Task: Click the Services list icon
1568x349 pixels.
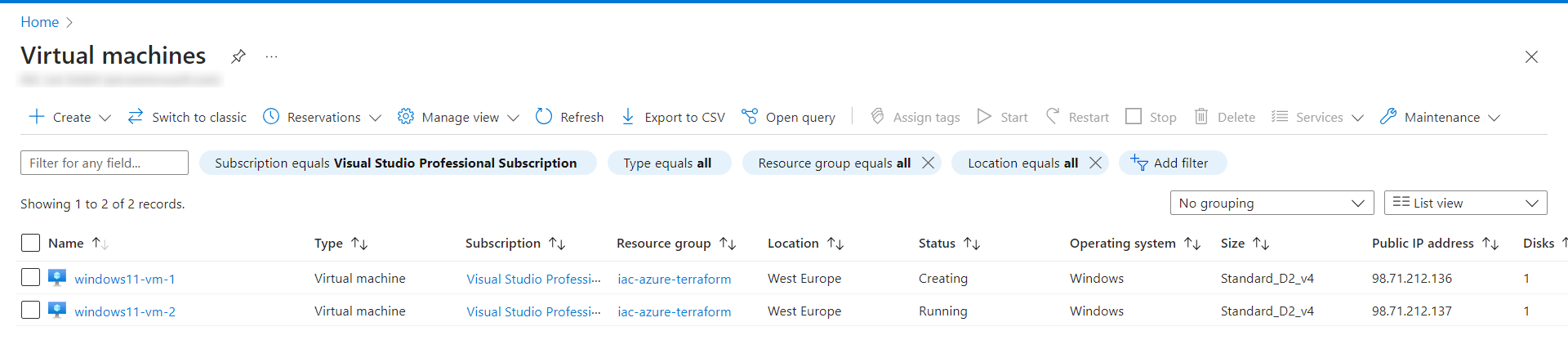Action: pyautogui.click(x=1280, y=116)
